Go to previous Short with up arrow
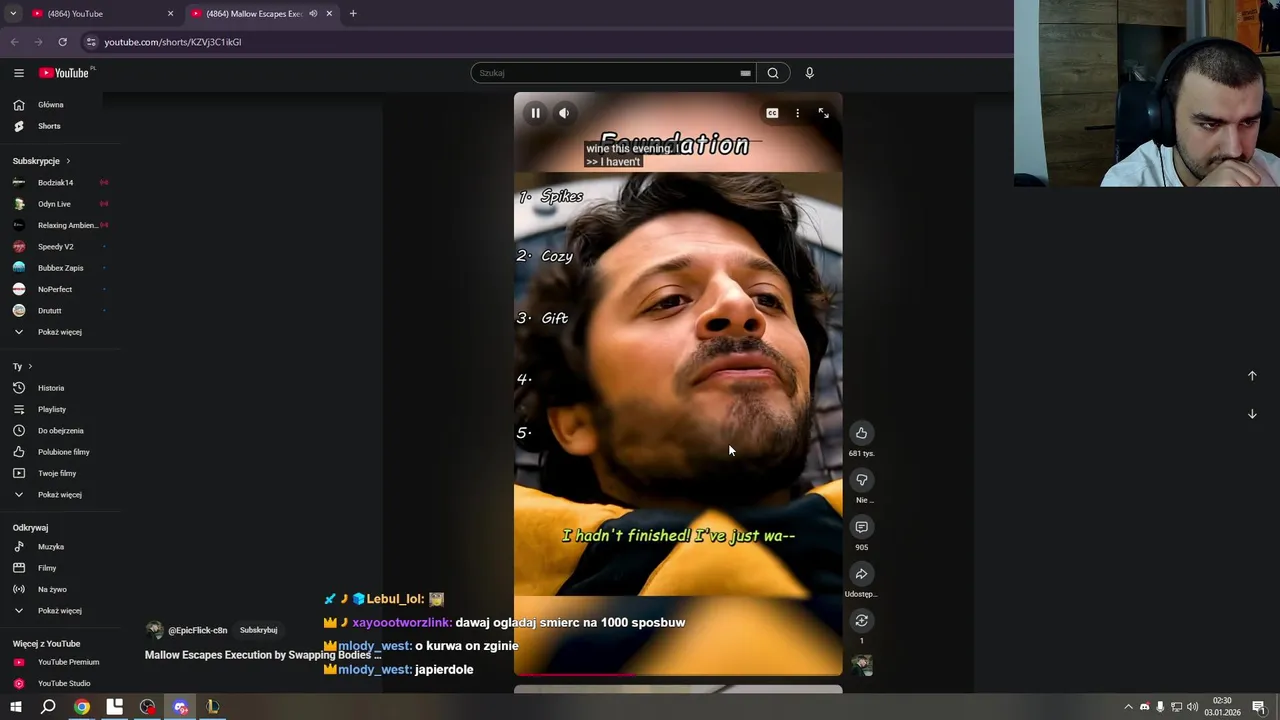1280x720 pixels. click(x=1252, y=376)
